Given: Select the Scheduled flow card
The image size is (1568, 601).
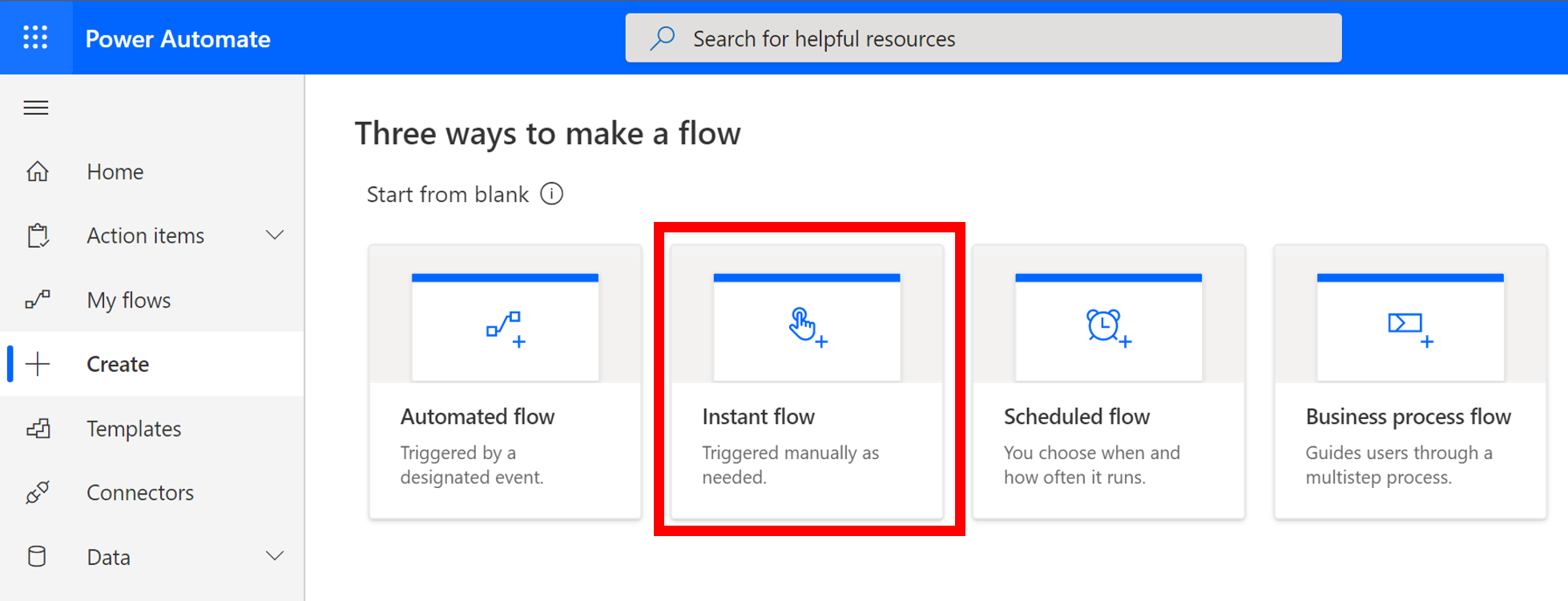Looking at the screenshot, I should pos(1108,381).
